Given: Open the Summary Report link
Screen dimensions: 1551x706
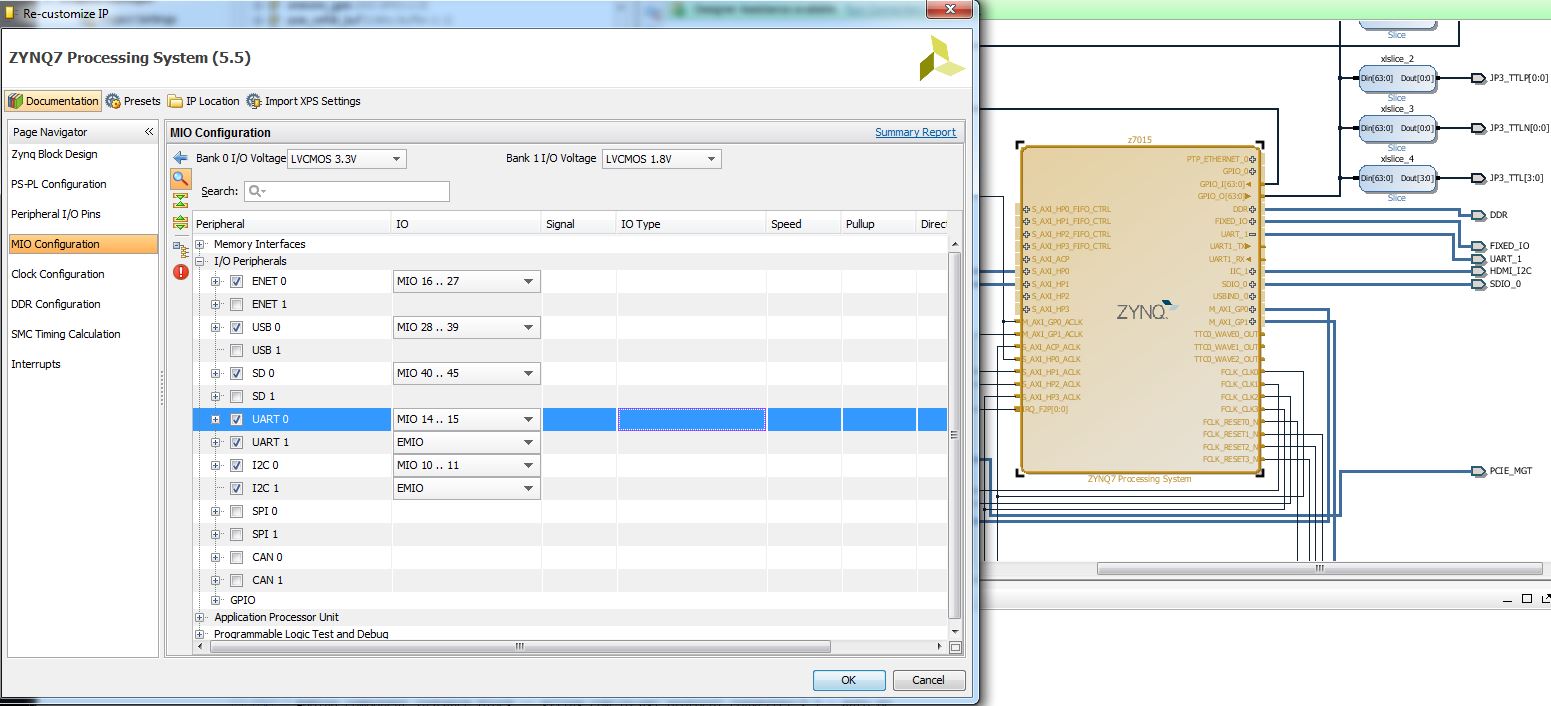Looking at the screenshot, I should coord(915,132).
